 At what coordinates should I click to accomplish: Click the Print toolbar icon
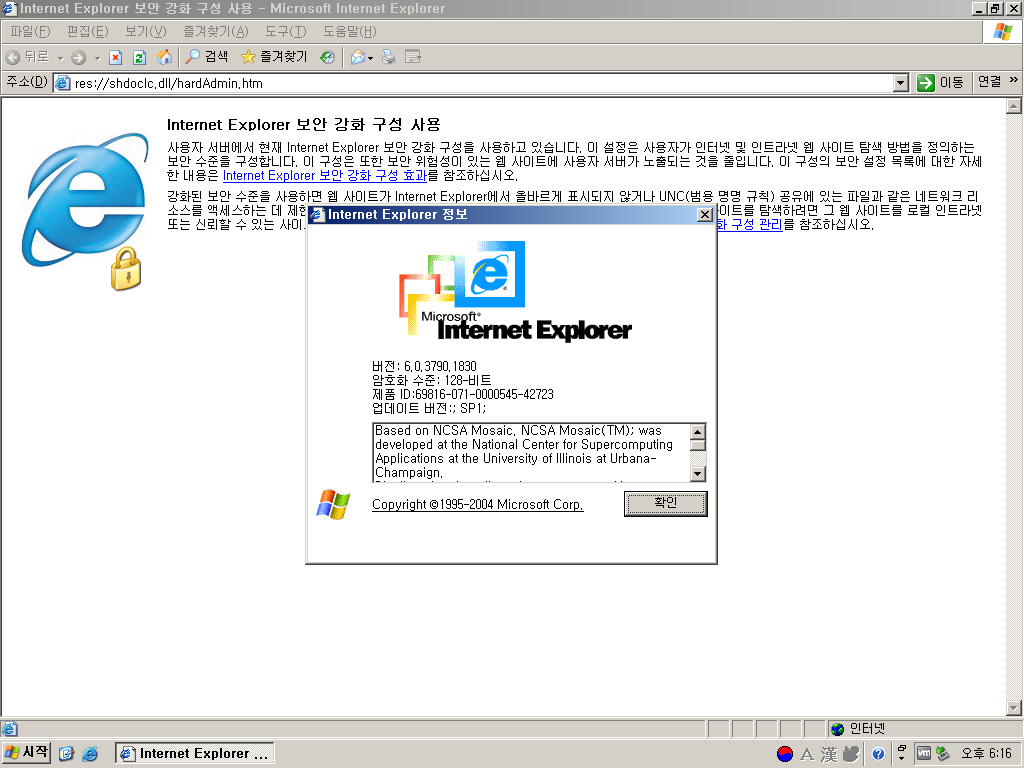coord(389,57)
